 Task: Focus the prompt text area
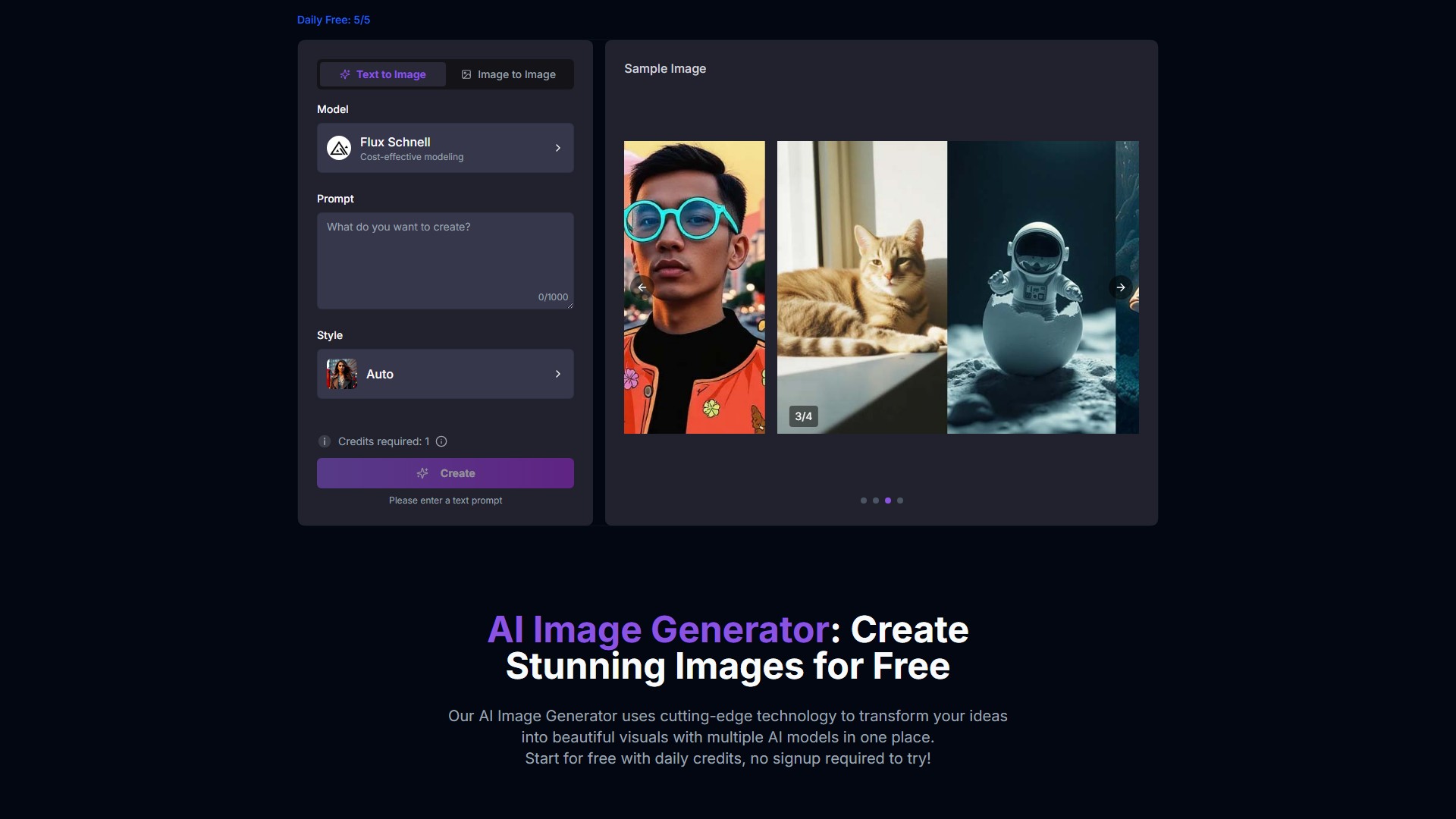point(445,261)
